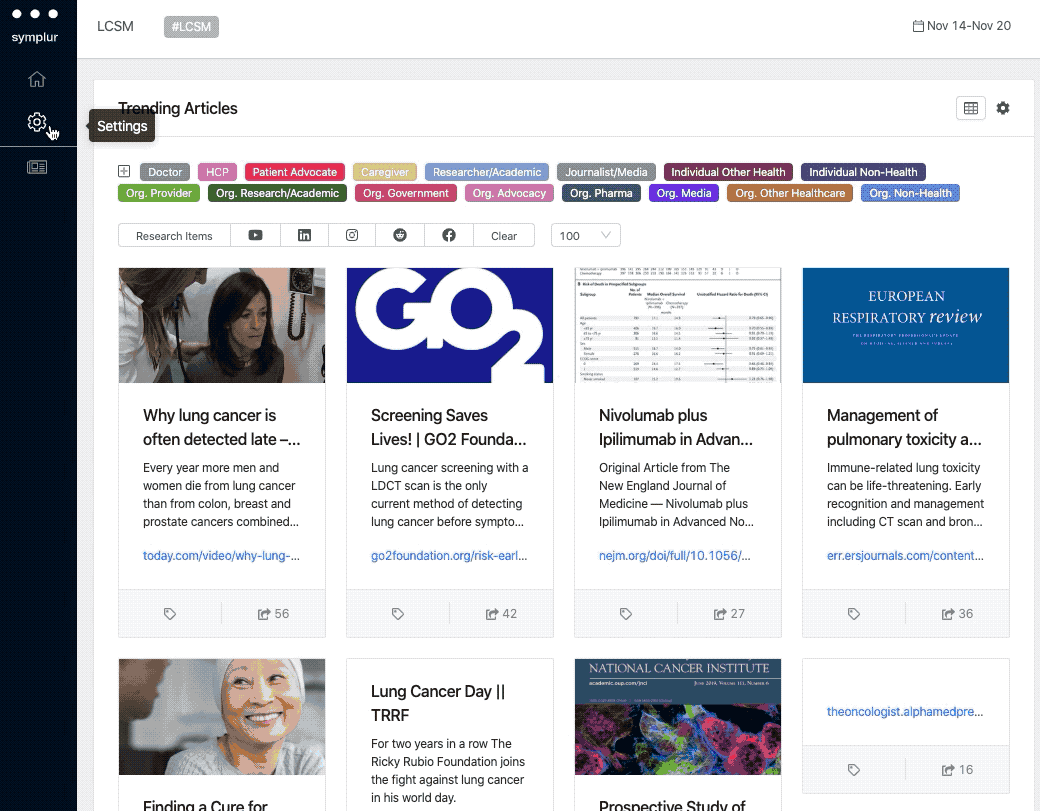Filter by LinkedIn icon
Image resolution: width=1040 pixels, height=811 pixels.
click(304, 235)
